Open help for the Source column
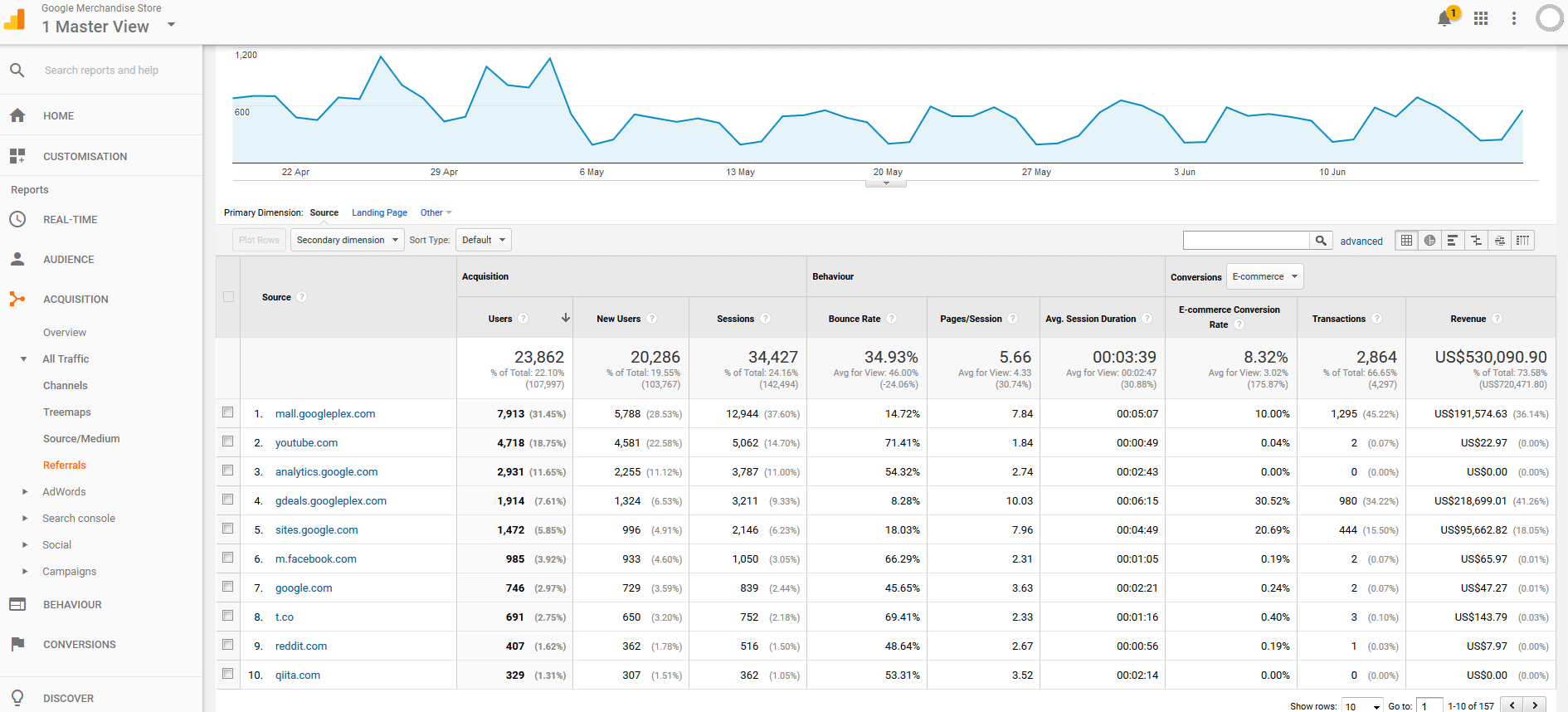 pos(302,297)
